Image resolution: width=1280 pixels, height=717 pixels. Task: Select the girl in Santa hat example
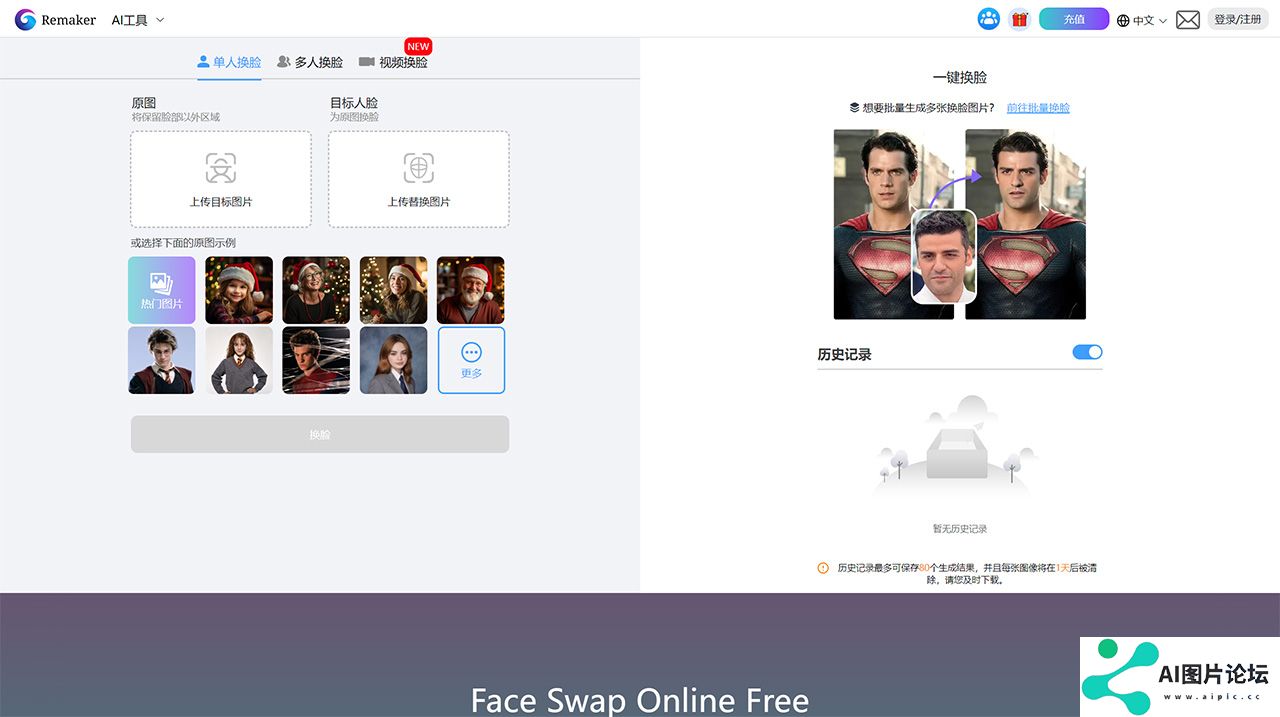coord(239,290)
